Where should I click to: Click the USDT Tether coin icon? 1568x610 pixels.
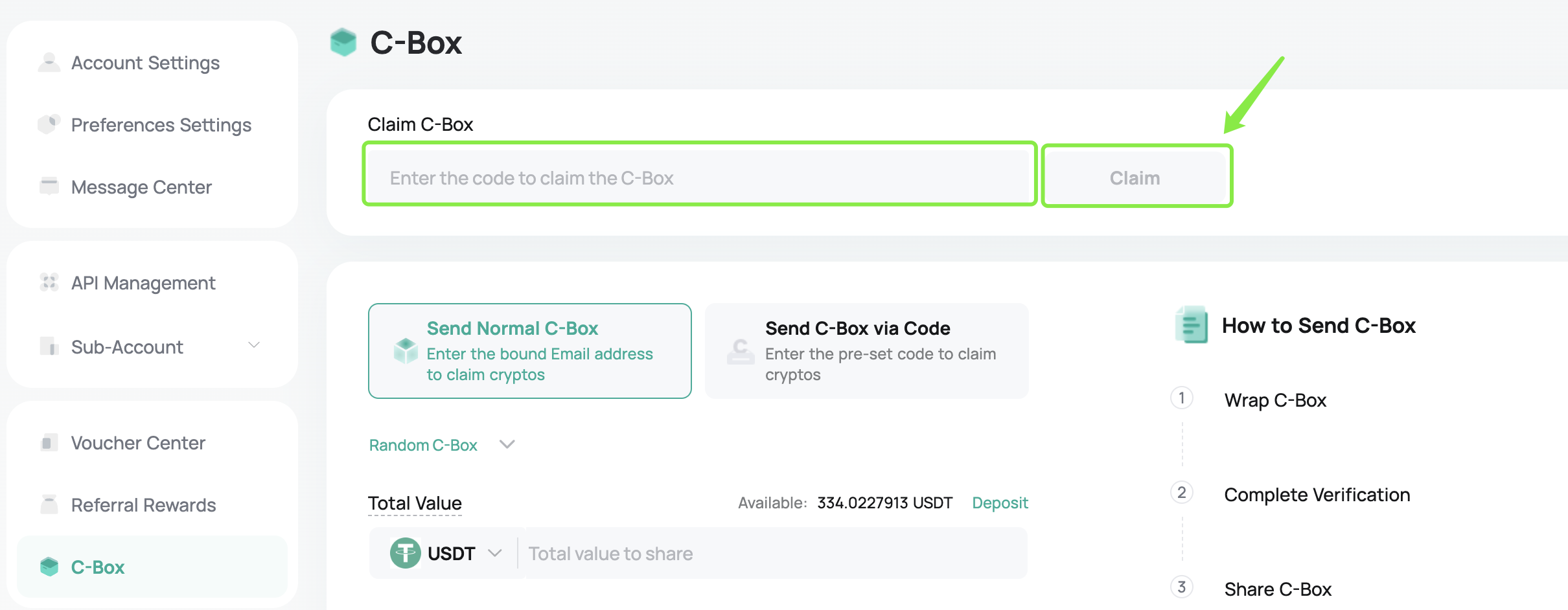click(406, 553)
